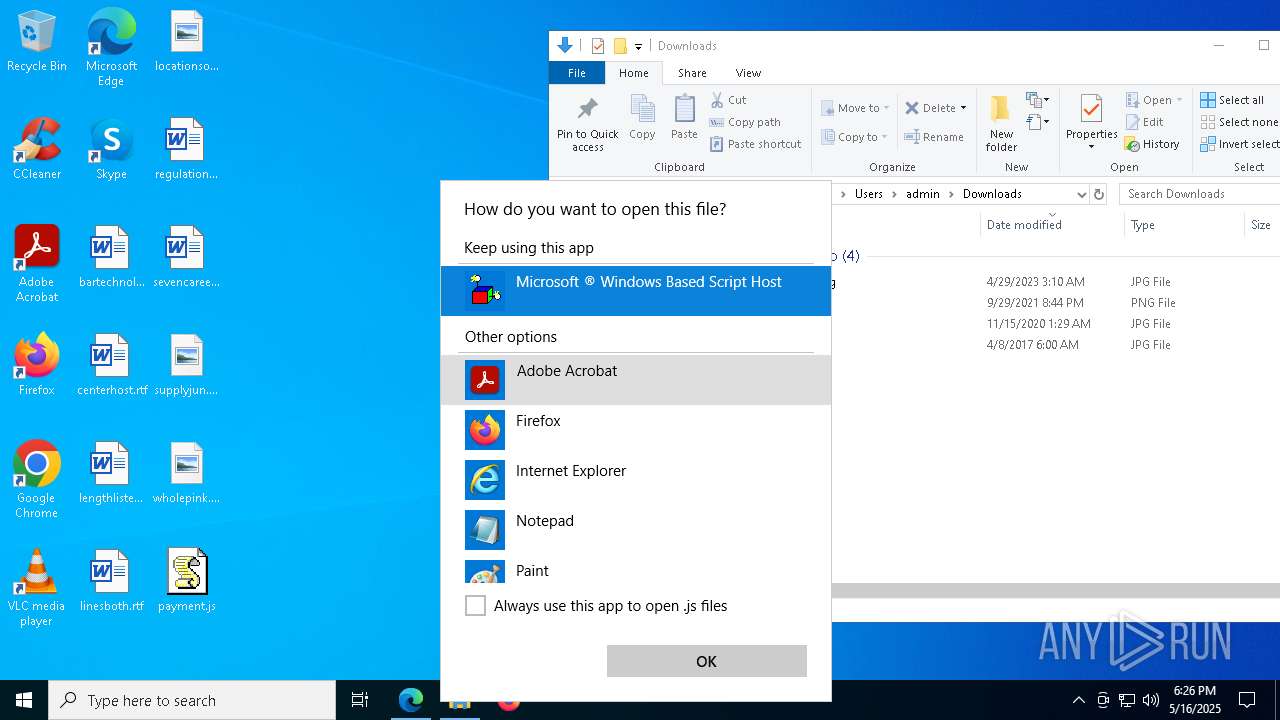Select the bartechnol Word document on the desktop
1280x720 pixels.
pyautogui.click(x=111, y=257)
